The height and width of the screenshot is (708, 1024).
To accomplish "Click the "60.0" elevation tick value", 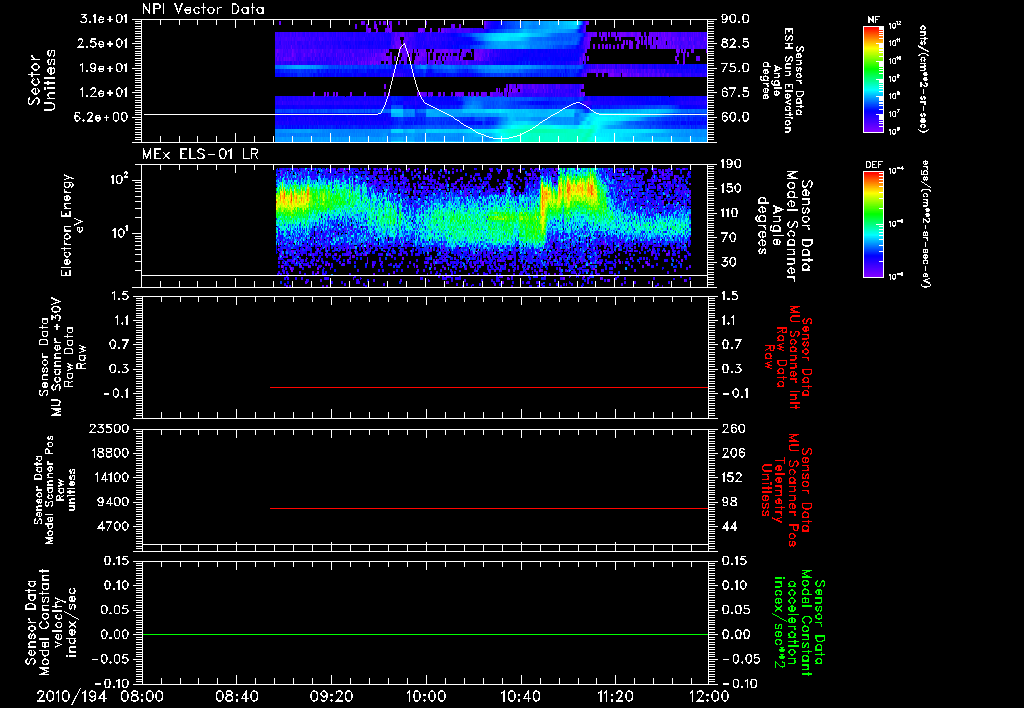I will tap(735, 117).
